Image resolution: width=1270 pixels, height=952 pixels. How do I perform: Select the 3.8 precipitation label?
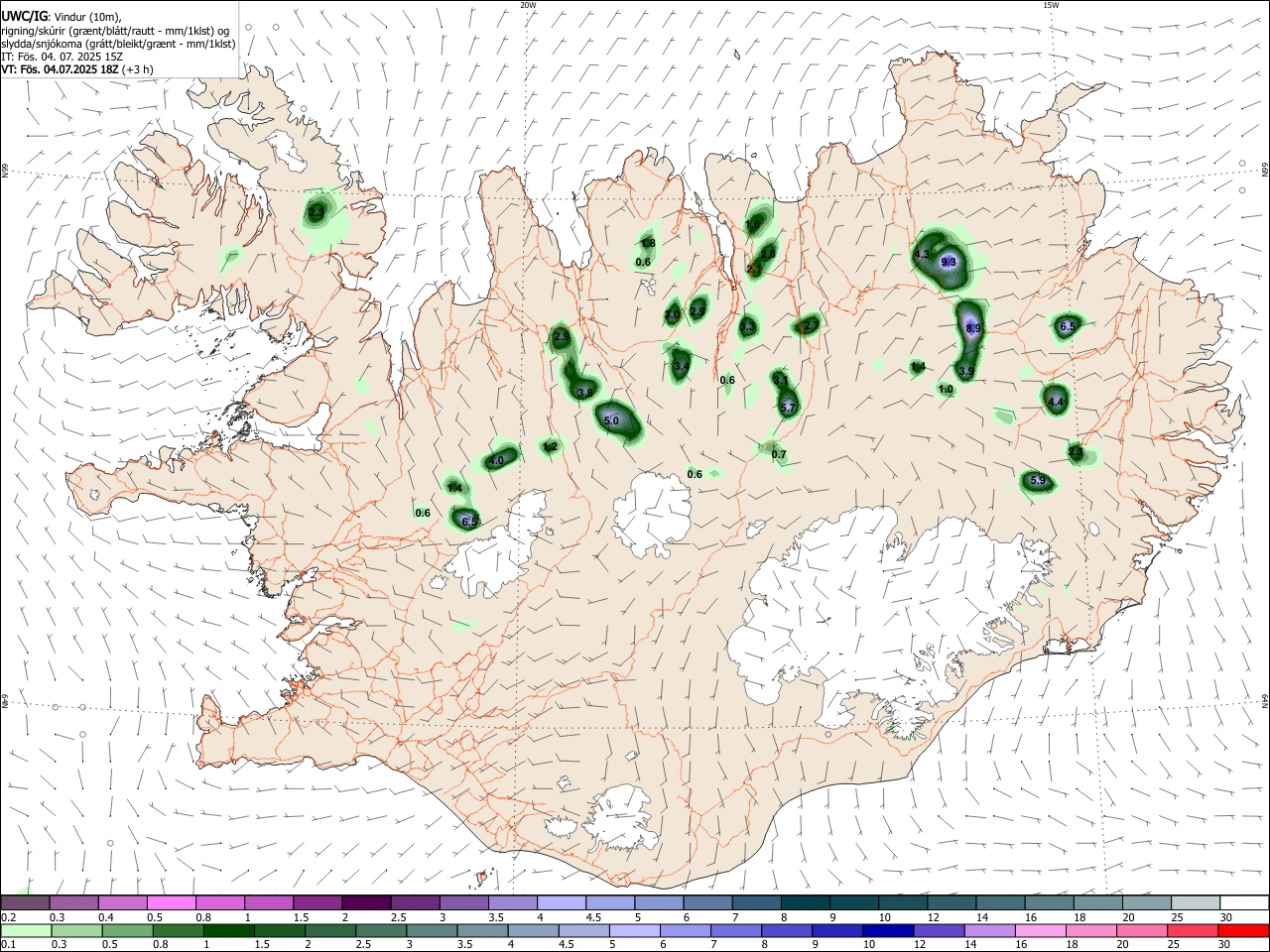[584, 393]
